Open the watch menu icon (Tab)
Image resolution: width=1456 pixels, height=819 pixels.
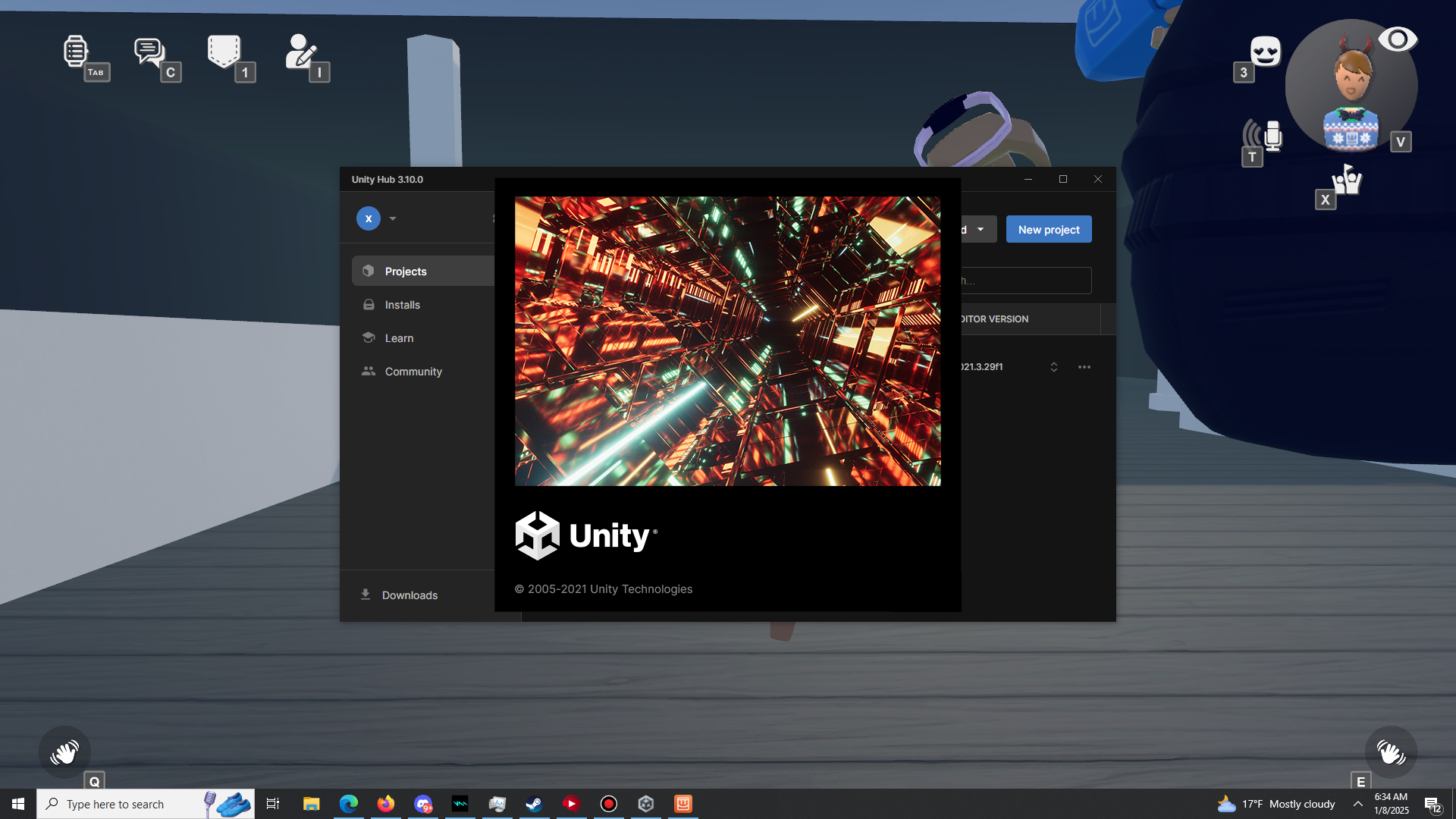point(76,52)
